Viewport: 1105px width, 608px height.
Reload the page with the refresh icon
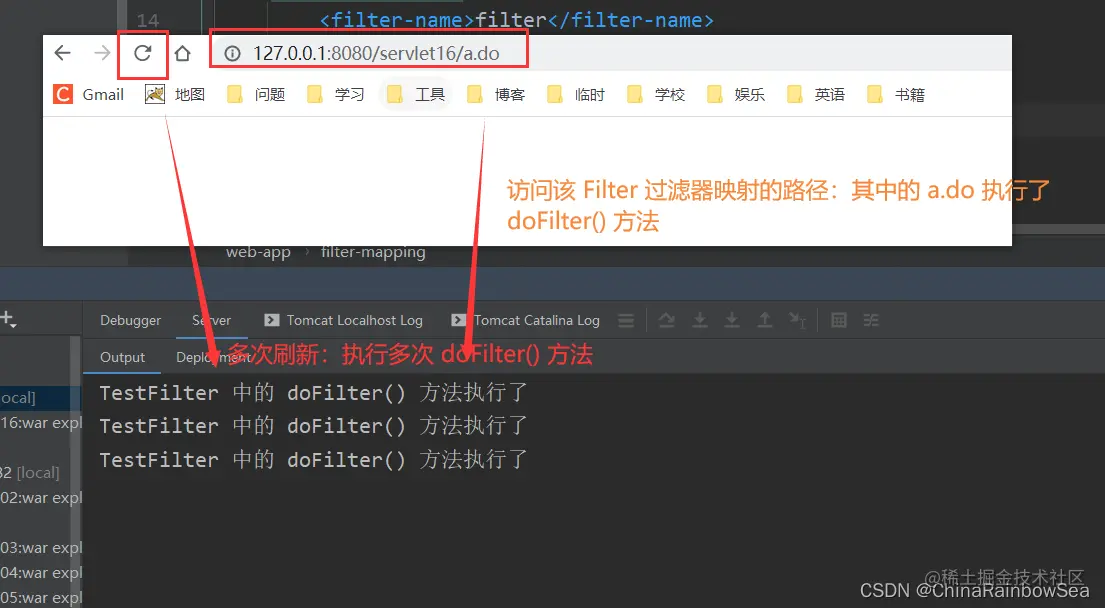point(143,53)
